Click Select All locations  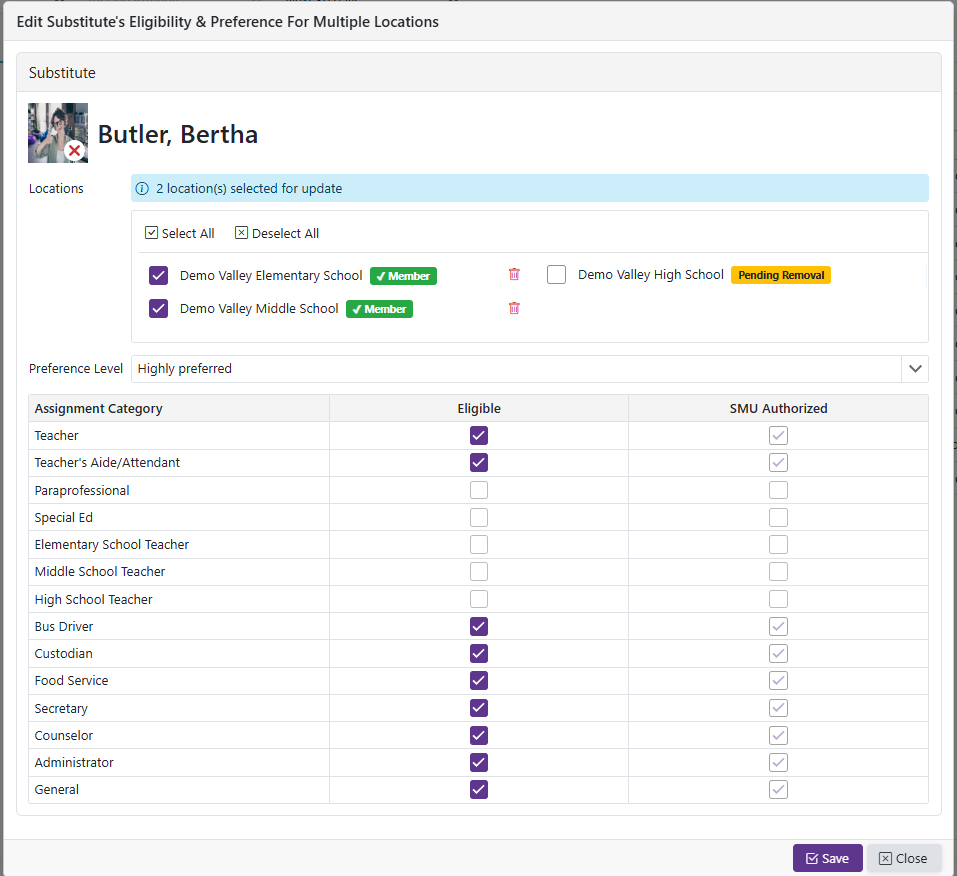click(x=180, y=233)
